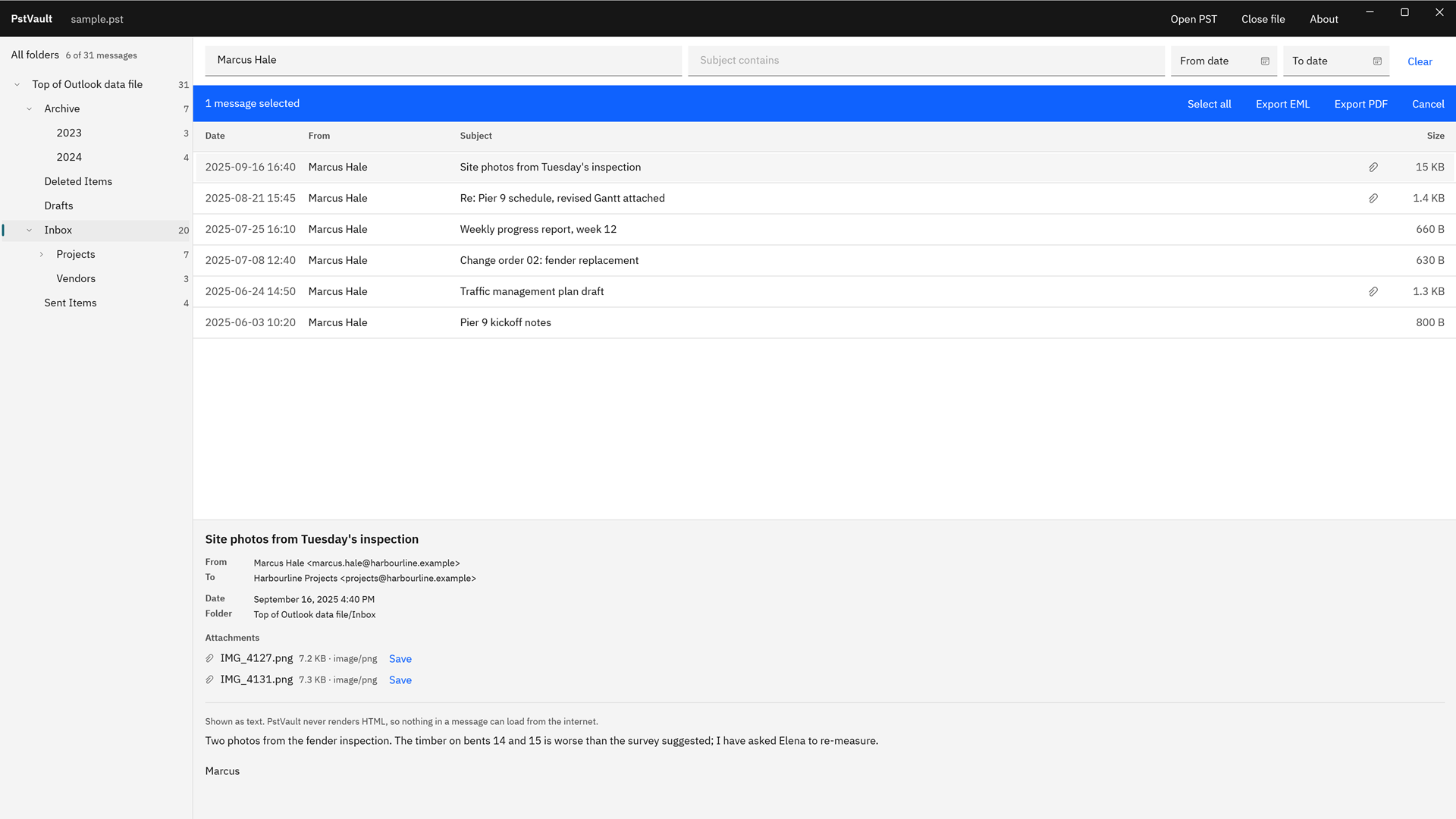Focus the sender filter field Marcus Hale
The width and height of the screenshot is (1456, 819).
443,61
